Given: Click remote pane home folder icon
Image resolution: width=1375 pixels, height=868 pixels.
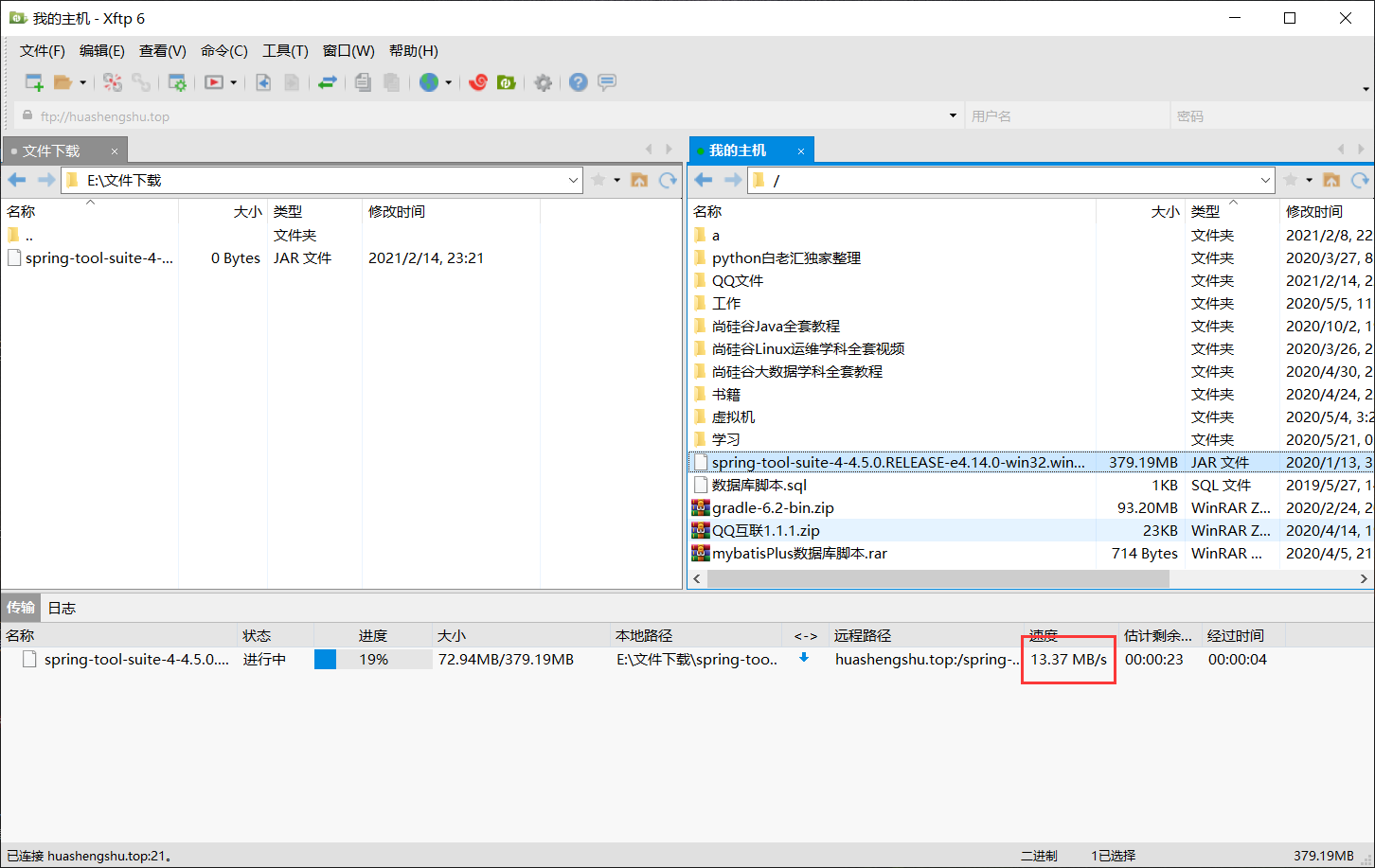Looking at the screenshot, I should click(1331, 180).
